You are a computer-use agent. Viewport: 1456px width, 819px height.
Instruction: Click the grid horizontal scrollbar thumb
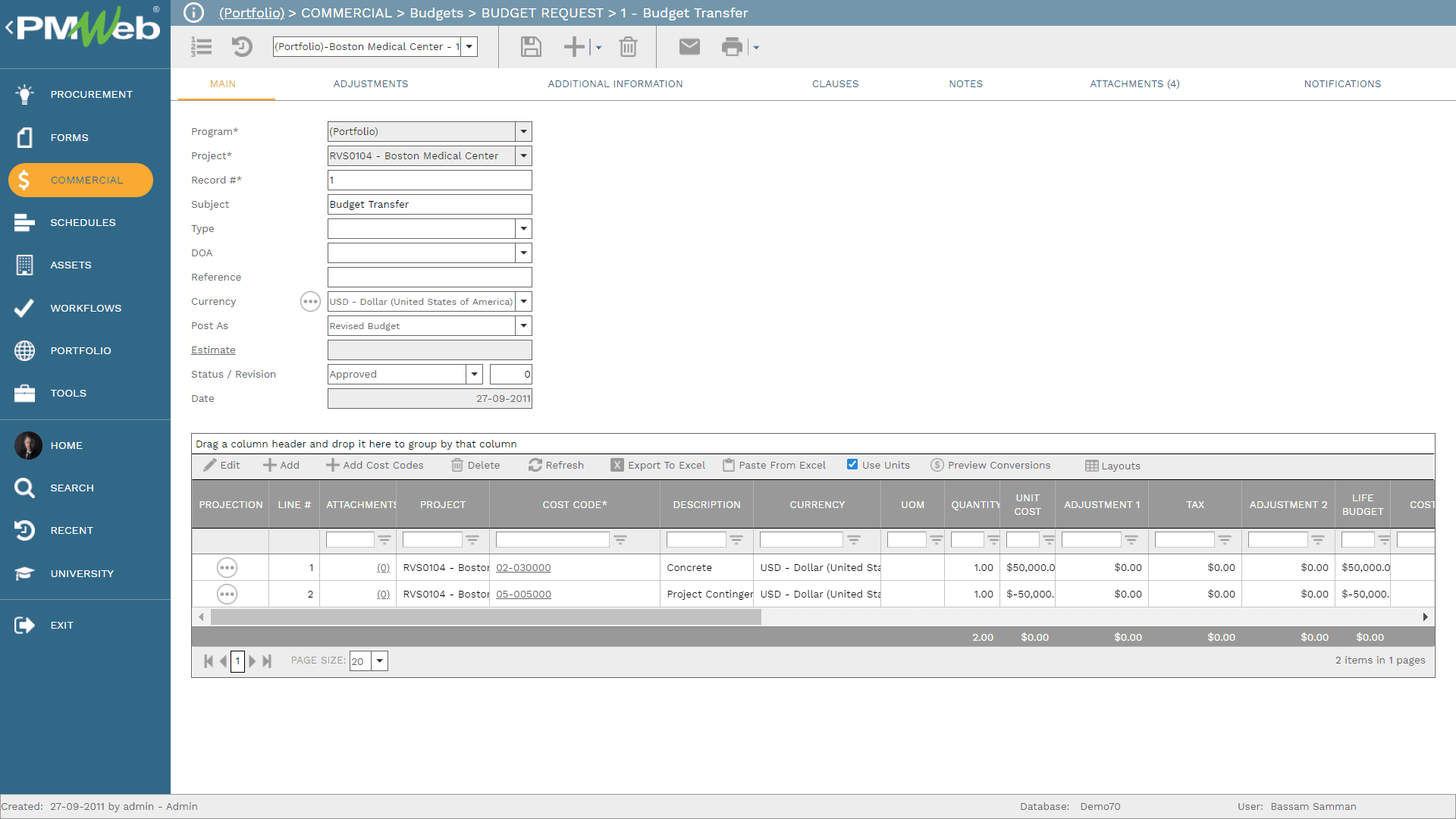(x=485, y=617)
